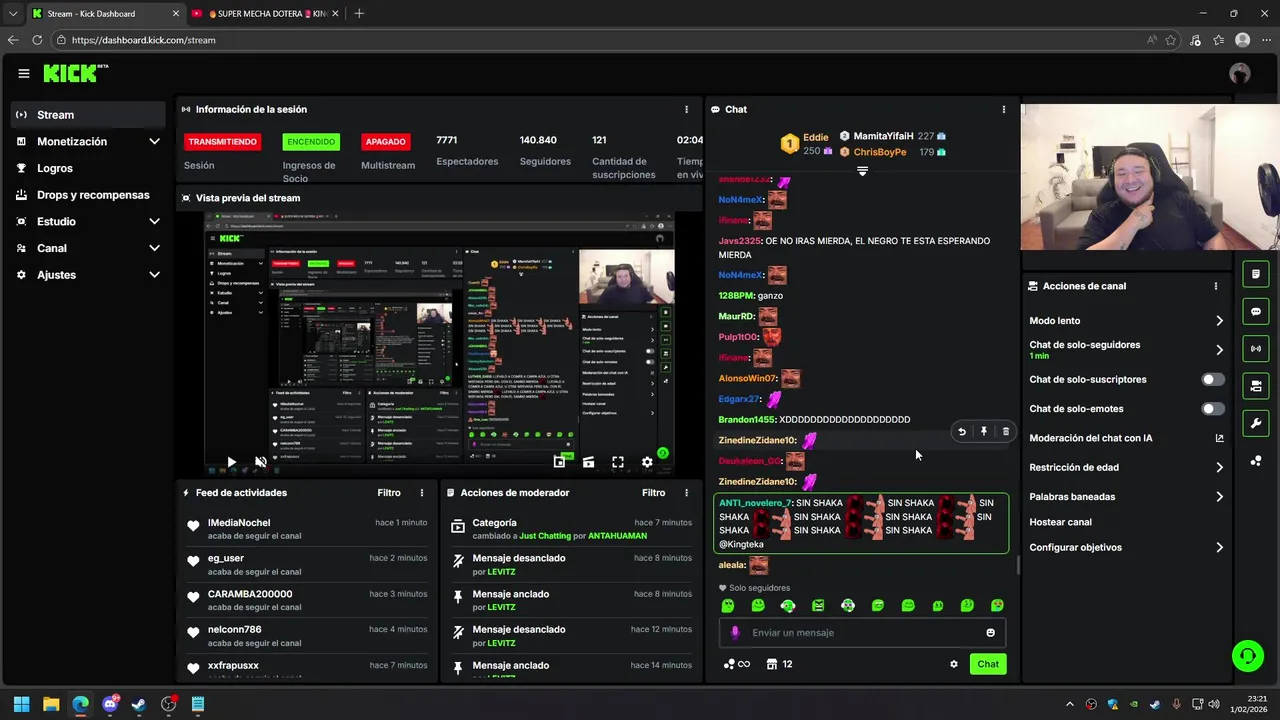Open a new browser tab
The height and width of the screenshot is (720, 1280).
[x=359, y=13]
